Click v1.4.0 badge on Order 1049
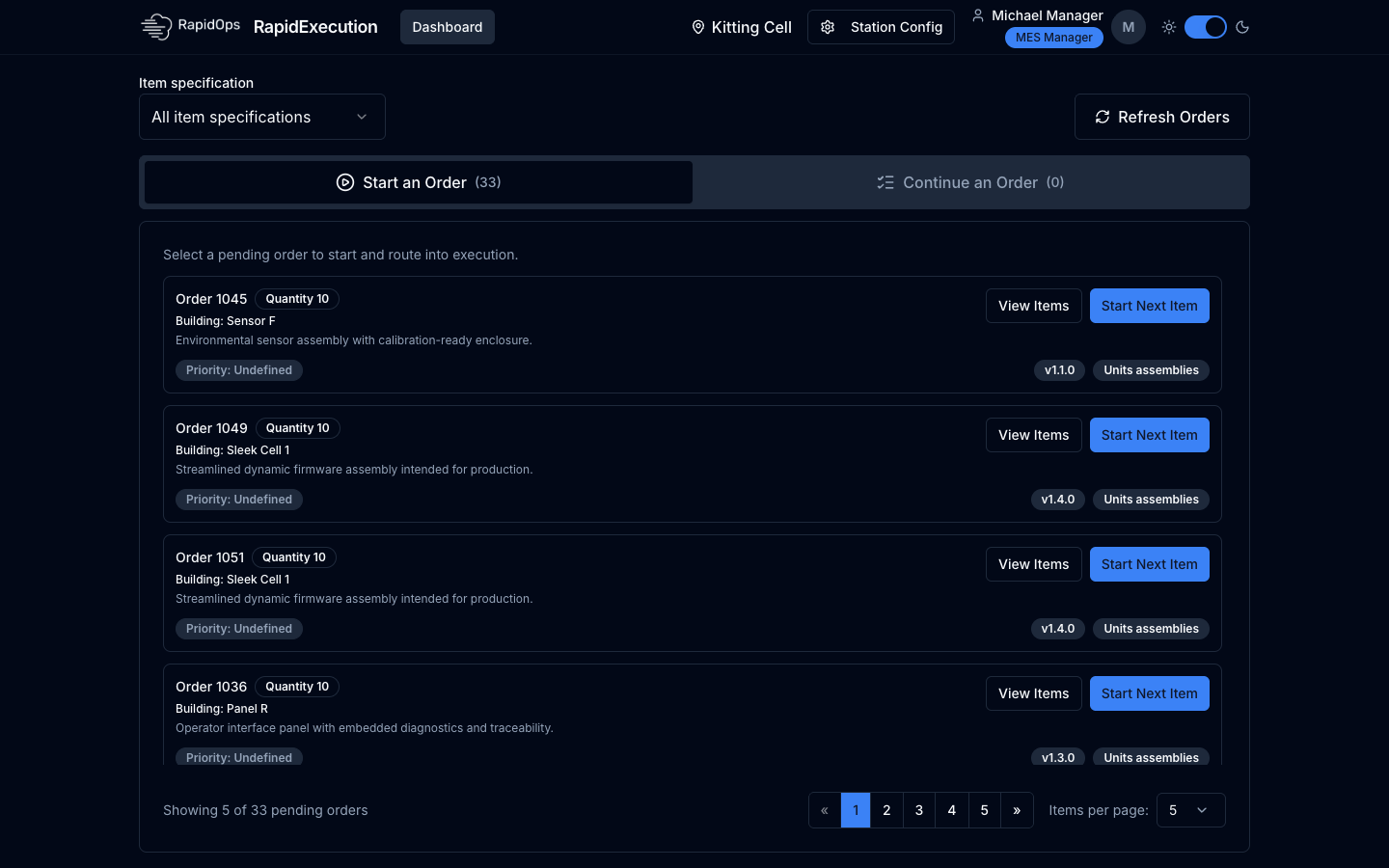This screenshot has width=1389, height=868. pos(1058,500)
